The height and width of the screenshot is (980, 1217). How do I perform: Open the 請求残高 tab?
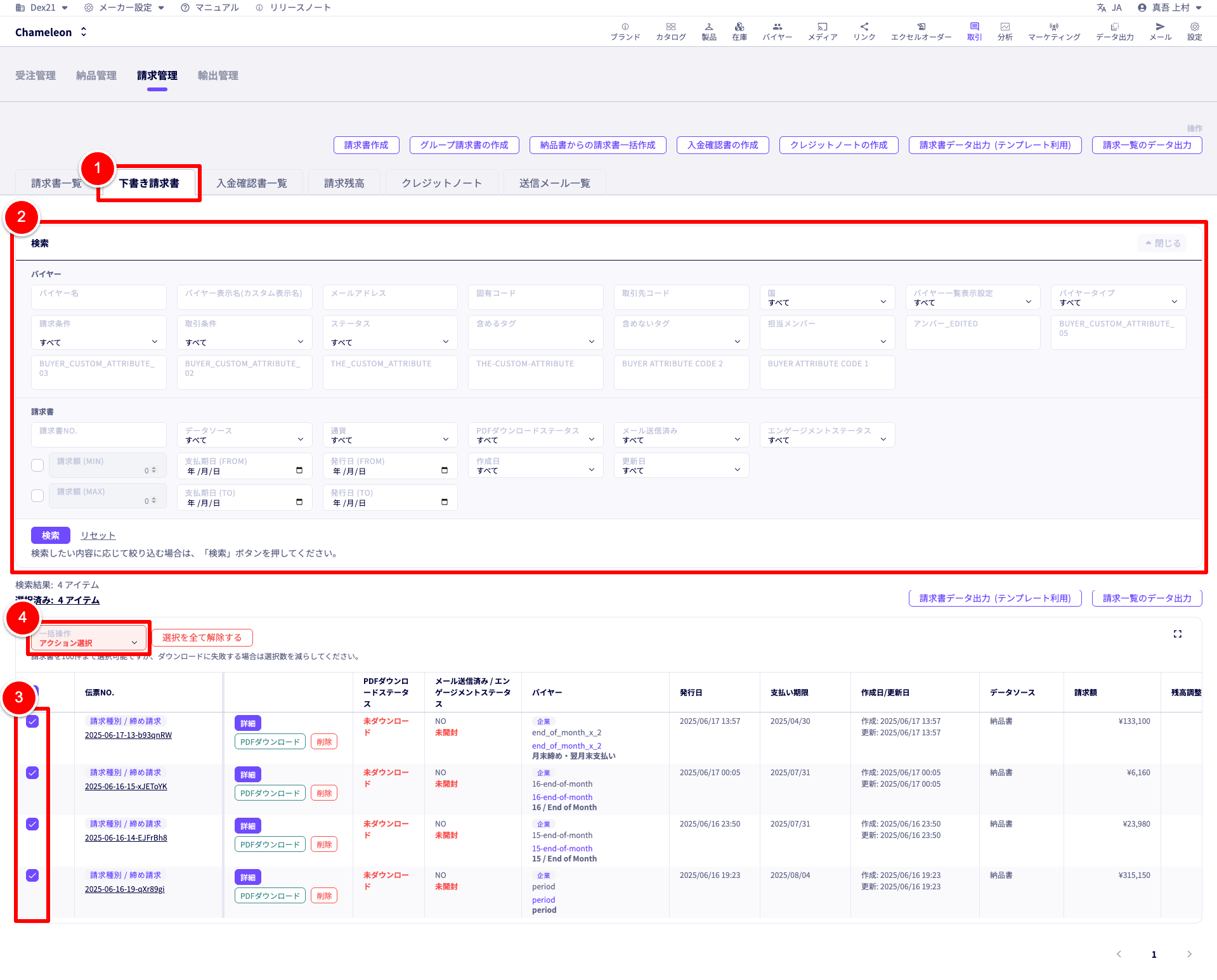click(344, 183)
